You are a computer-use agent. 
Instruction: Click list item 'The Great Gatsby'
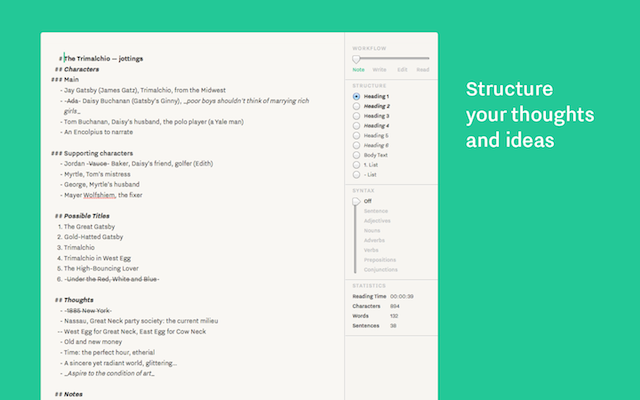pos(86,227)
